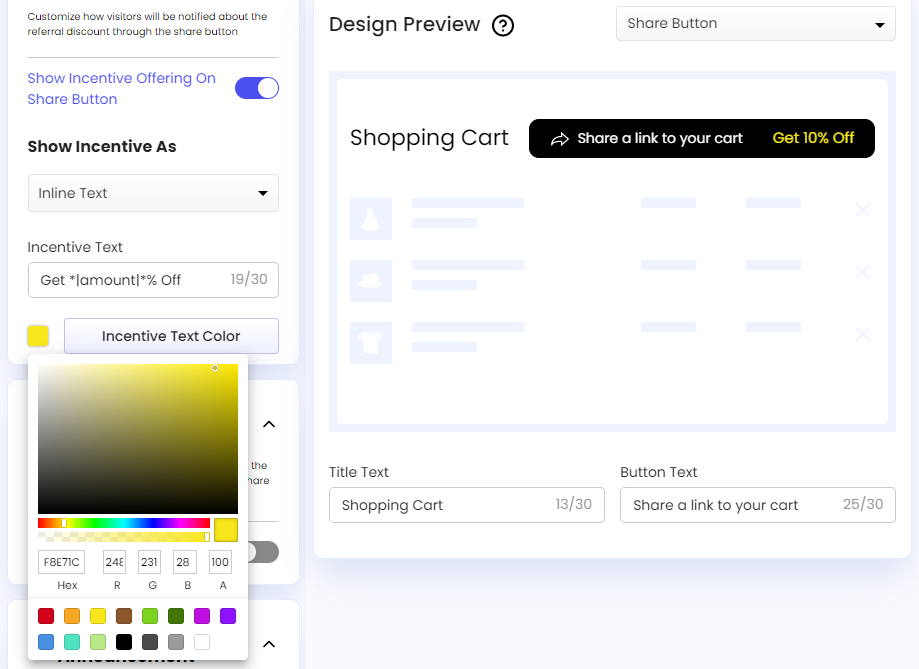The width and height of the screenshot is (919, 669).
Task: Remove the third cart item using the X icon
Action: tap(862, 334)
